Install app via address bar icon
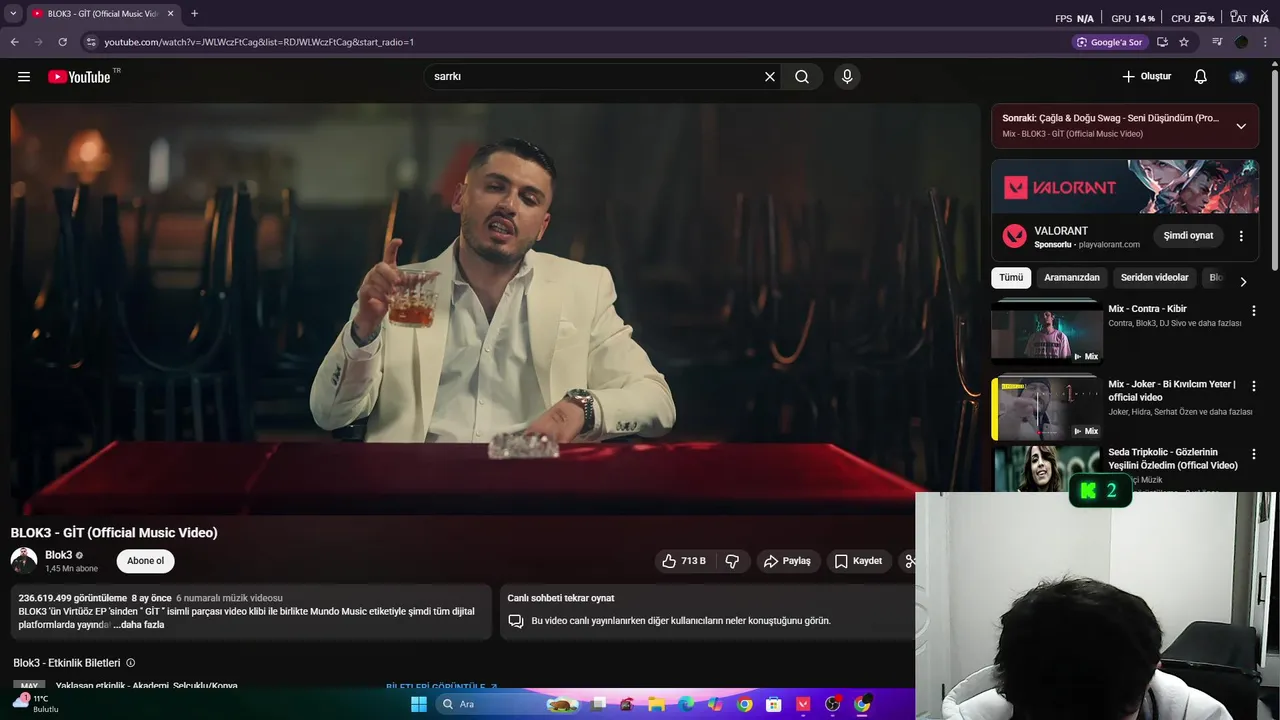Viewport: 1280px width, 720px height. point(1162,42)
